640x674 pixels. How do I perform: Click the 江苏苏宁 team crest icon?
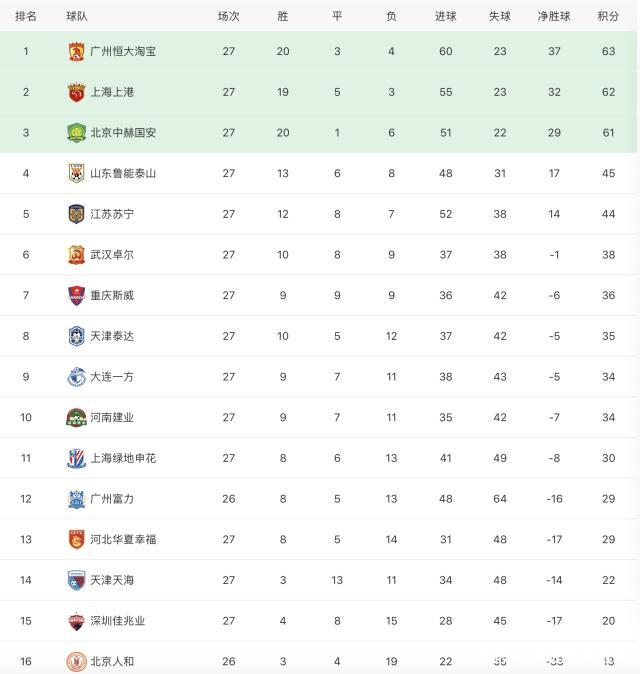76,214
